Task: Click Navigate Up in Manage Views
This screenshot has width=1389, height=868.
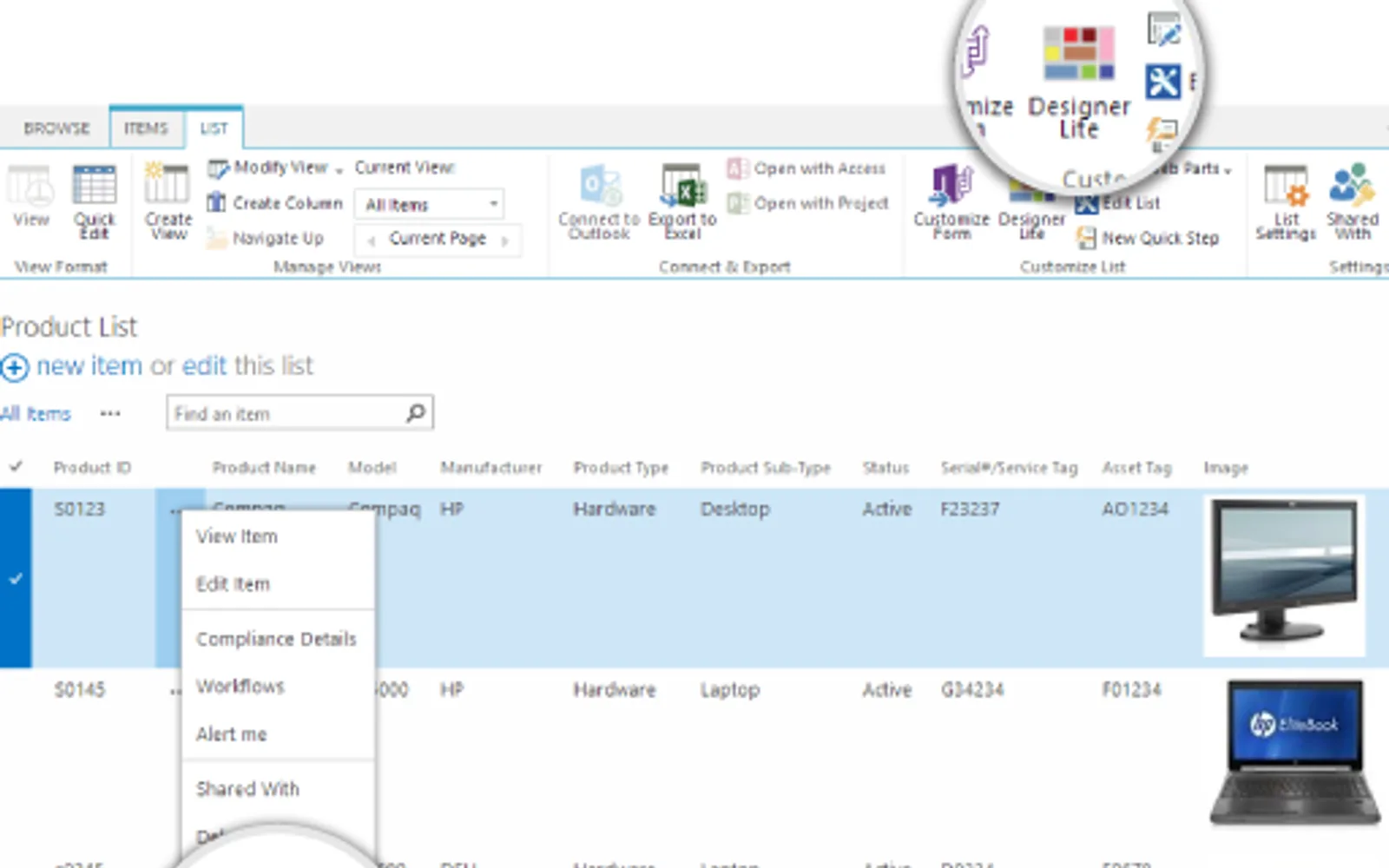Action: (265, 238)
